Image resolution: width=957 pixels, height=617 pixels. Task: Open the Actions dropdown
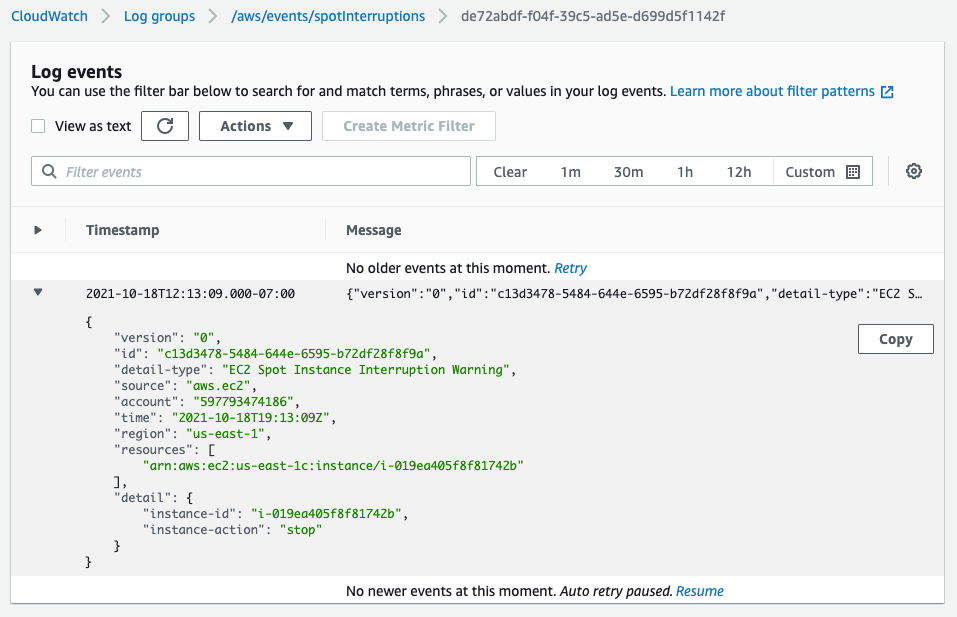click(255, 126)
